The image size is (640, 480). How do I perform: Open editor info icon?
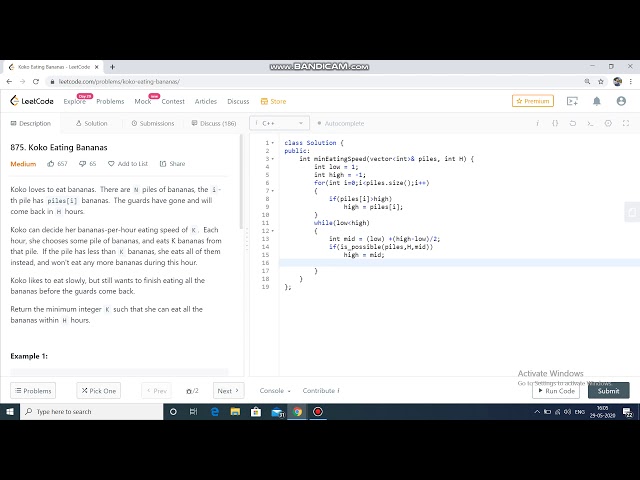pyautogui.click(x=538, y=123)
